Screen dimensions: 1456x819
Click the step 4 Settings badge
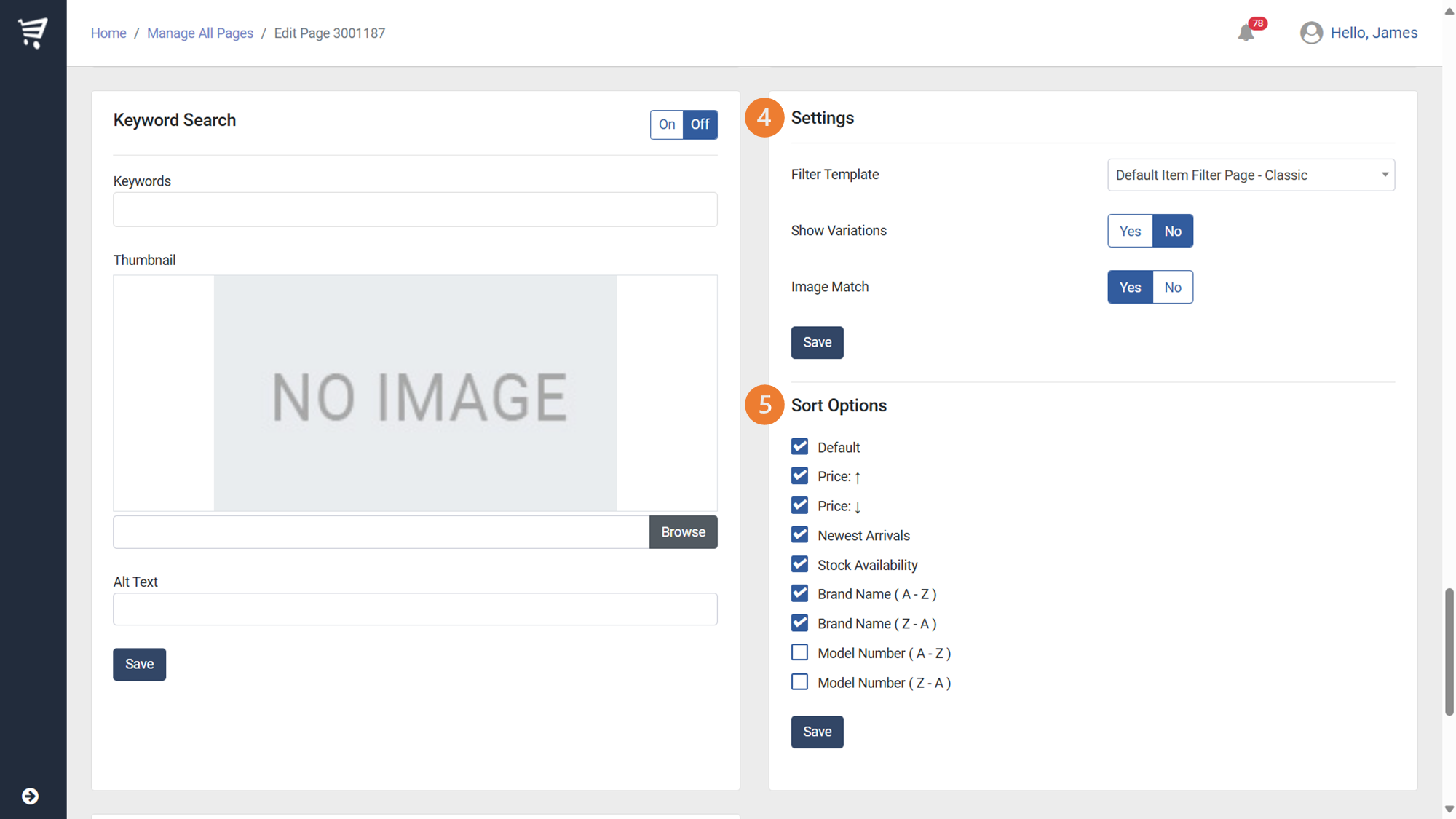tap(764, 118)
